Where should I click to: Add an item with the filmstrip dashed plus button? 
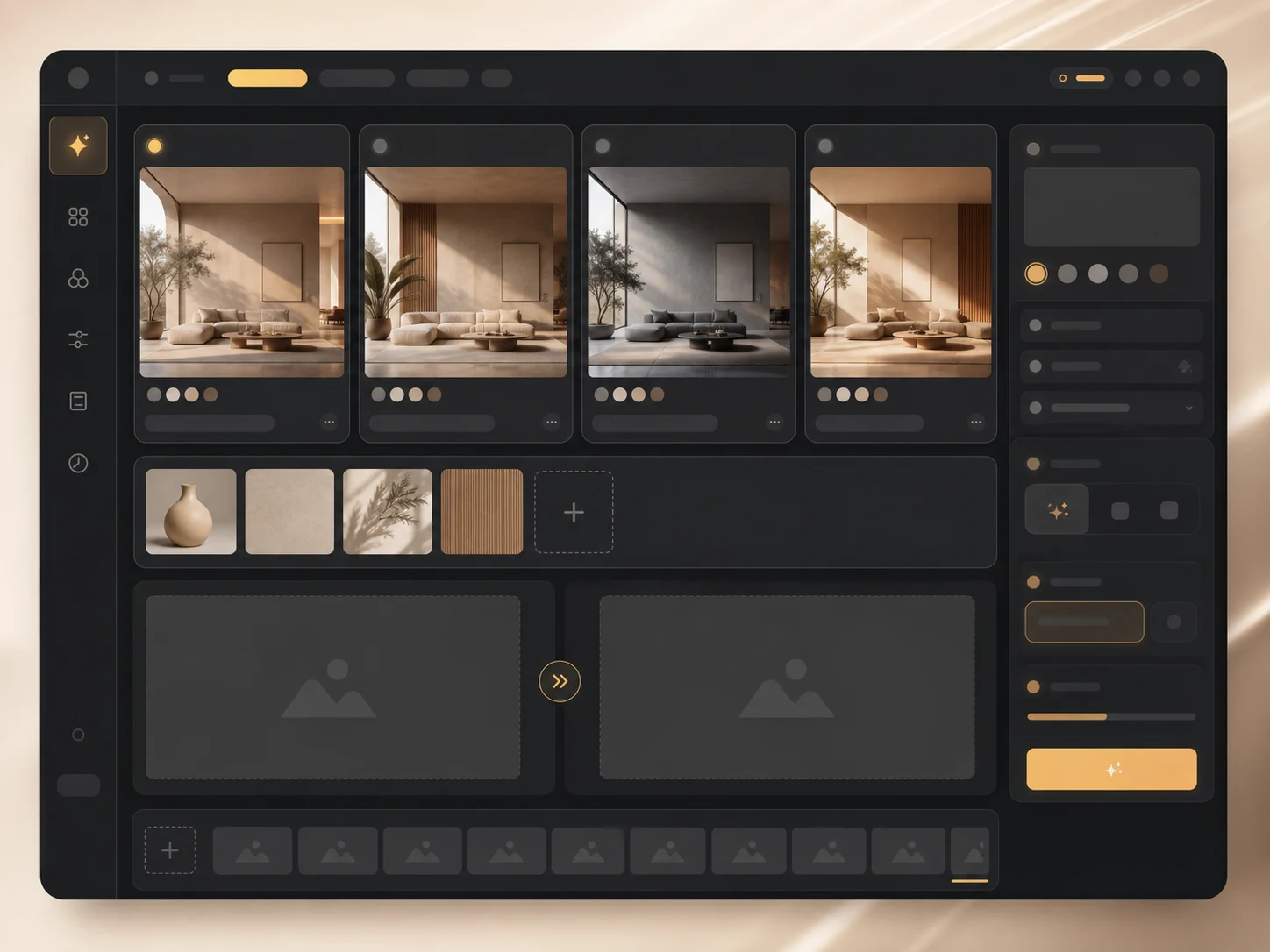coord(170,849)
